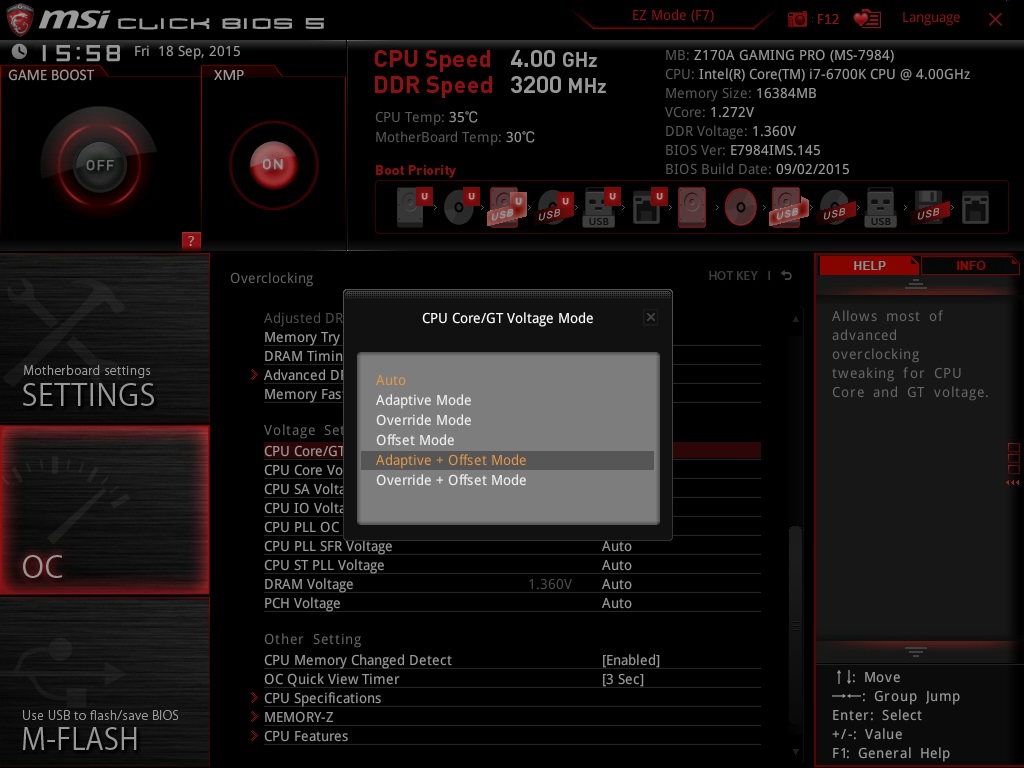Click the scroll up arrow of settings list
This screenshot has width=1024, height=768.
click(x=795, y=319)
